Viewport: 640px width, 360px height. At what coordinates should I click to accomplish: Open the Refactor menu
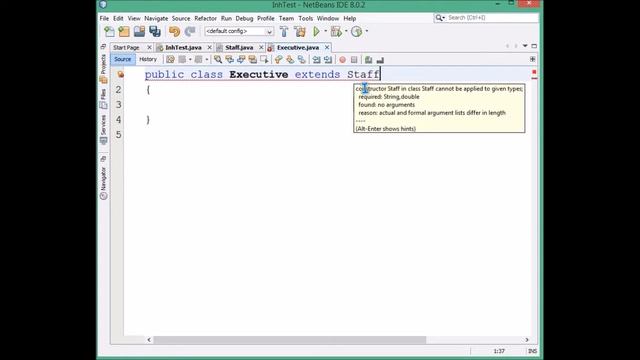pyautogui.click(x=205, y=18)
